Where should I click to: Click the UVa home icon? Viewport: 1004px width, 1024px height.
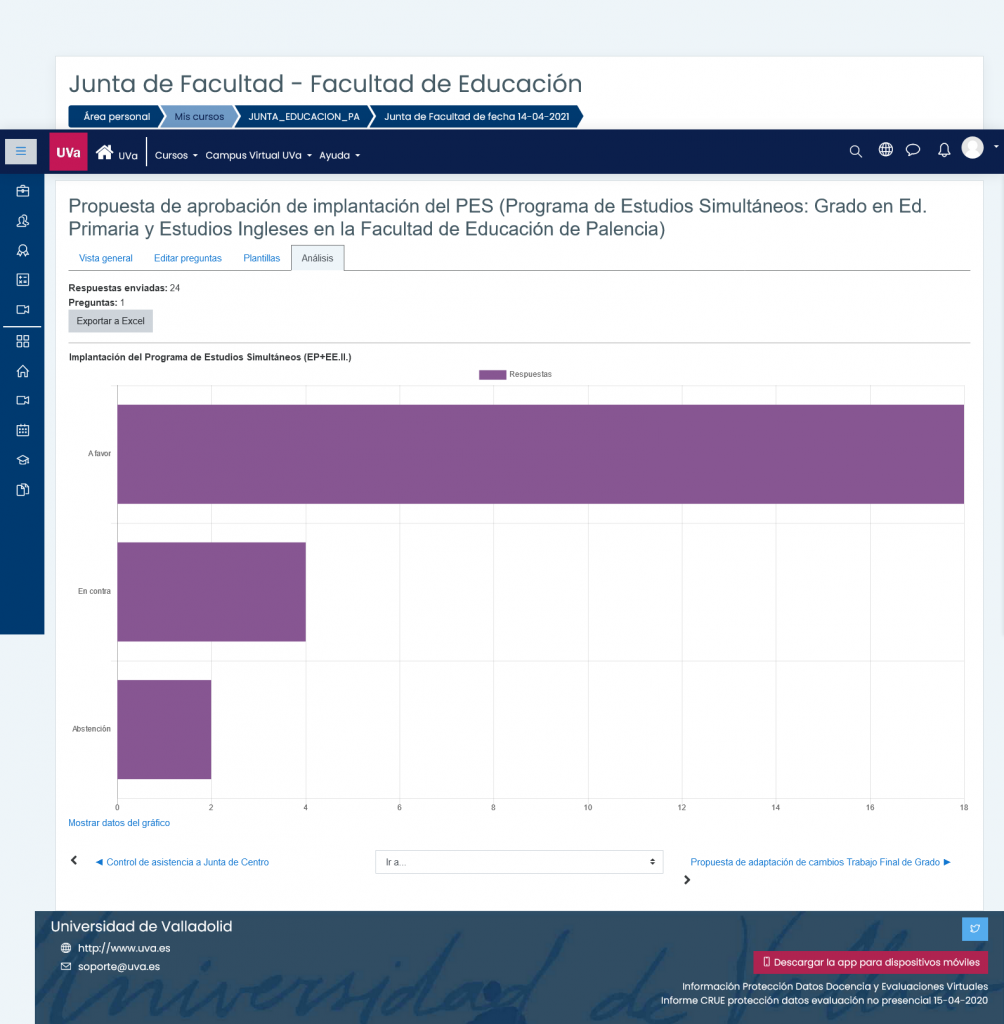[105, 153]
